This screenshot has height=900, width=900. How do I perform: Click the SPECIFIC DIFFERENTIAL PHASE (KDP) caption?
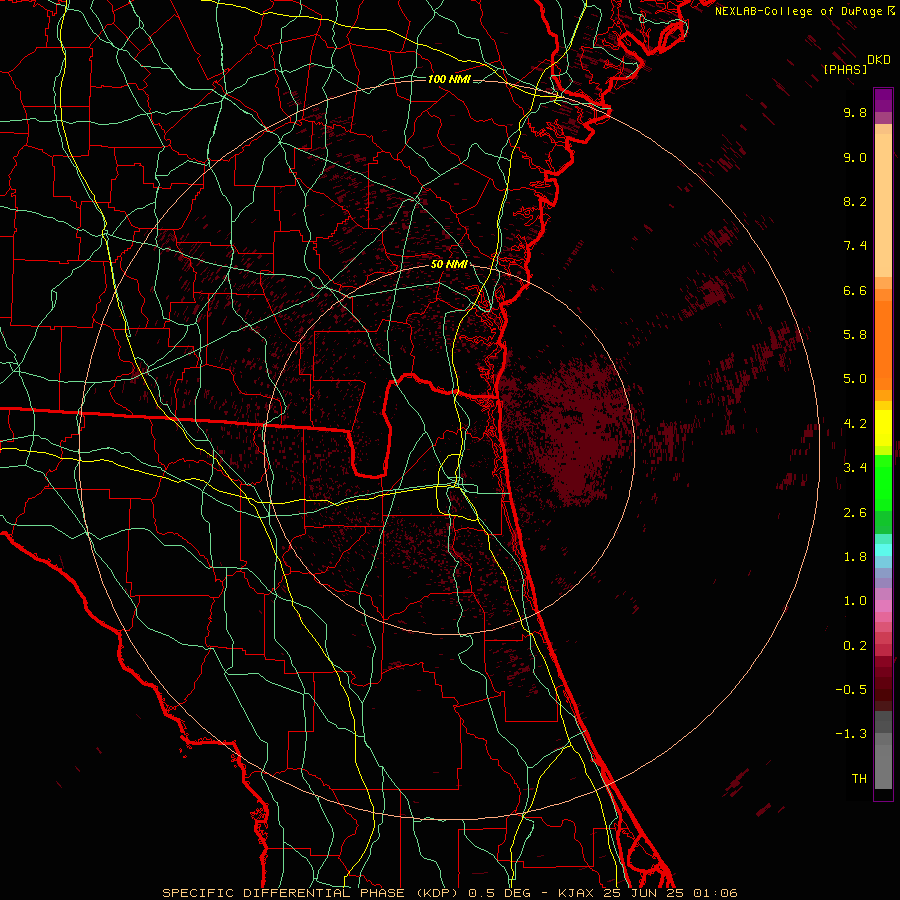tap(311, 893)
